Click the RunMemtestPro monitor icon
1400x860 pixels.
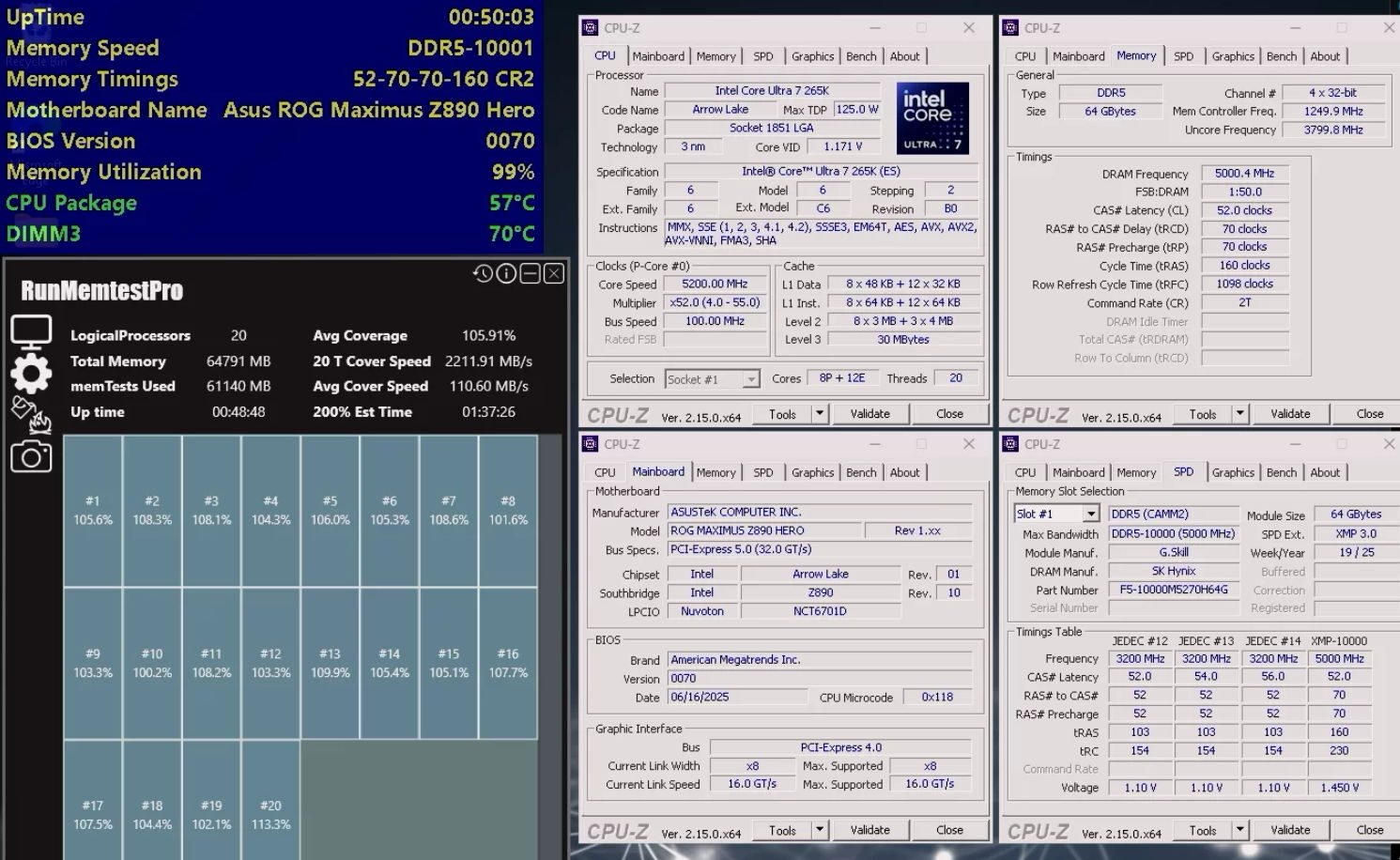[31, 331]
